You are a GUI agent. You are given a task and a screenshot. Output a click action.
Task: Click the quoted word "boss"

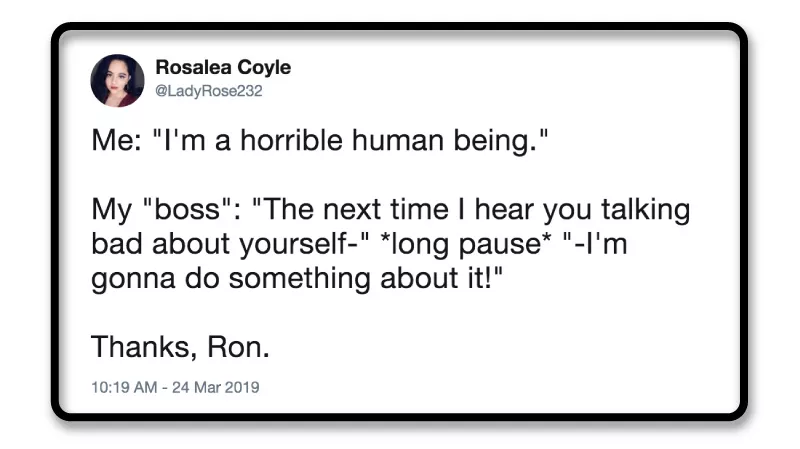point(189,212)
